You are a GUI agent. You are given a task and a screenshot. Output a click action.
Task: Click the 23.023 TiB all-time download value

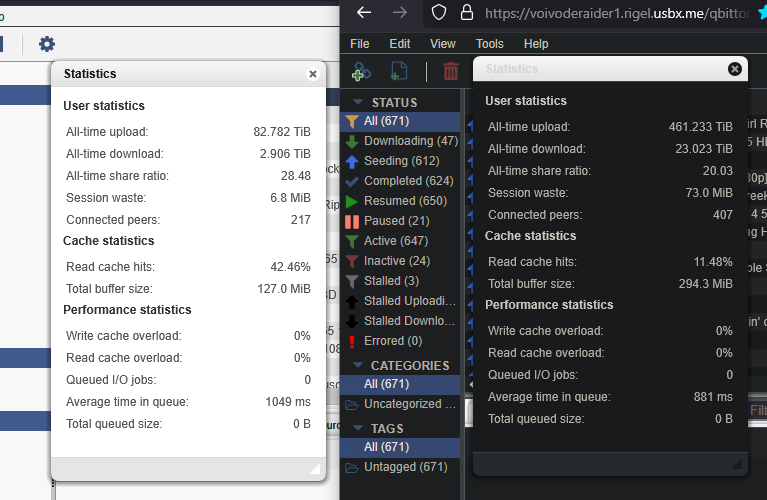click(x=704, y=149)
